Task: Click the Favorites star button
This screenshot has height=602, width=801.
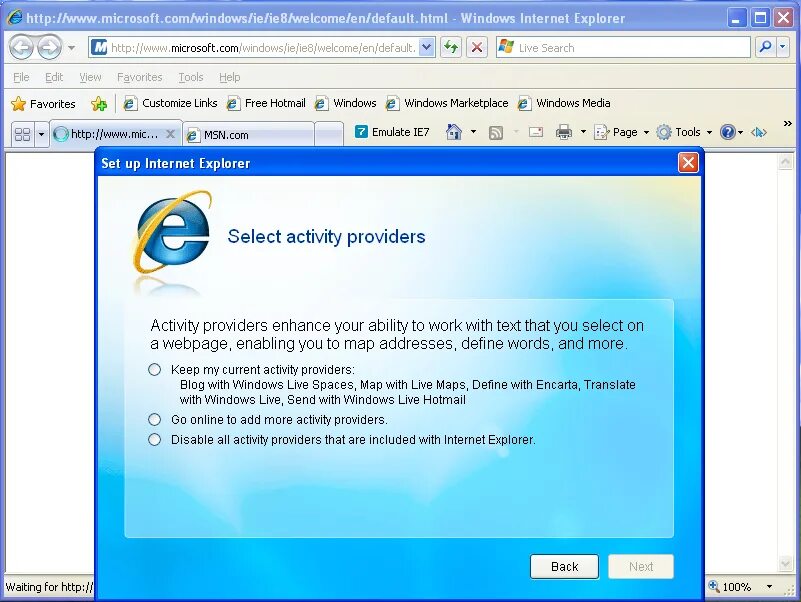Action: [x=43, y=104]
